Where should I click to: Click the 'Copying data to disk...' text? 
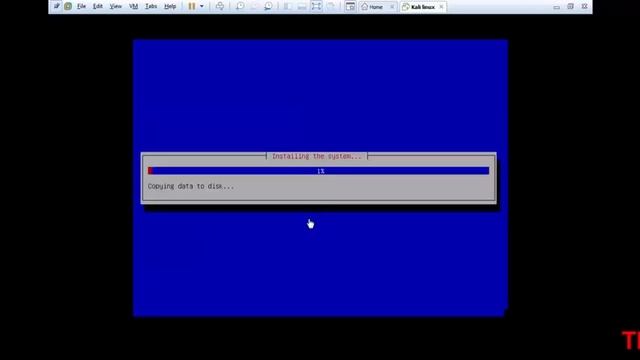coord(191,186)
